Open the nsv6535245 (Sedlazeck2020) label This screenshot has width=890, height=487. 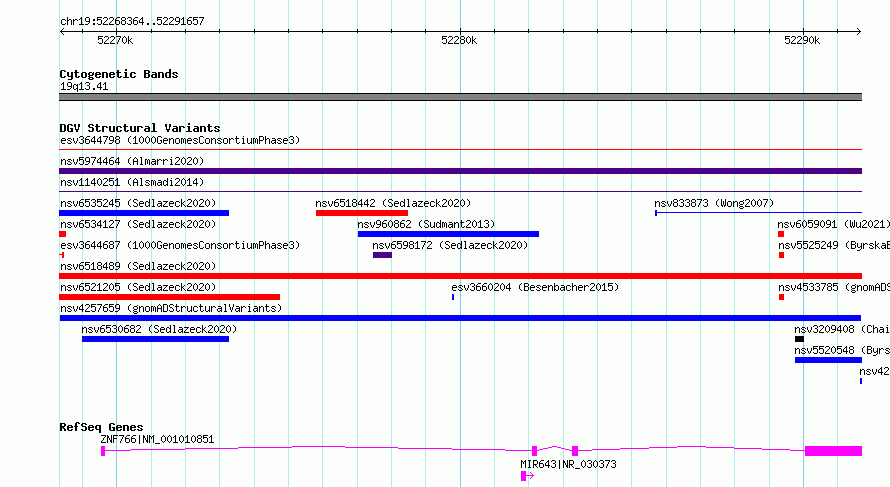138,203
